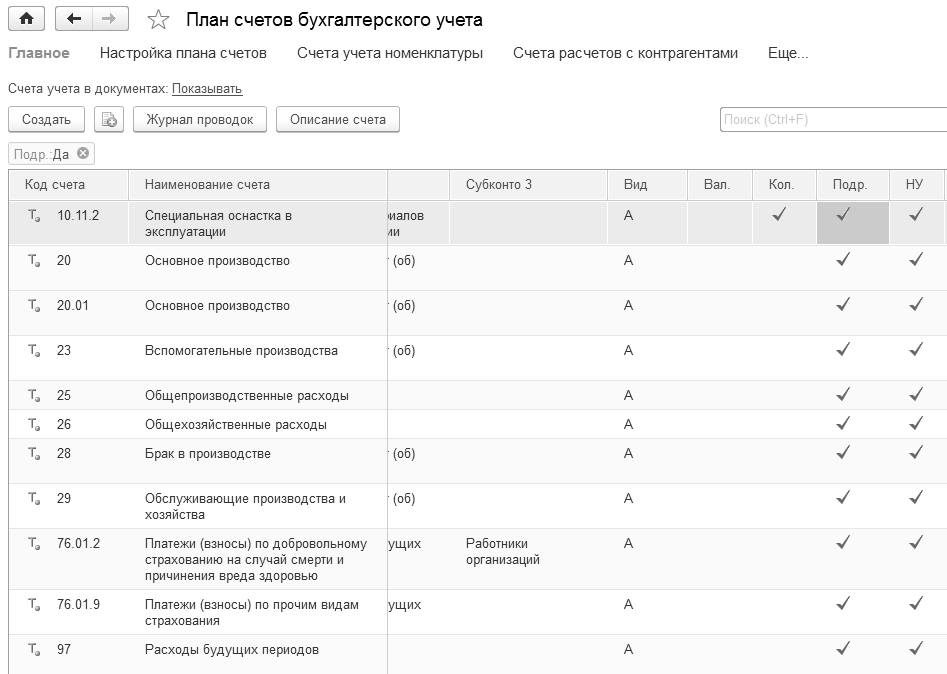Sort by Код счета column header
The width and height of the screenshot is (947, 674).
click(x=55, y=185)
